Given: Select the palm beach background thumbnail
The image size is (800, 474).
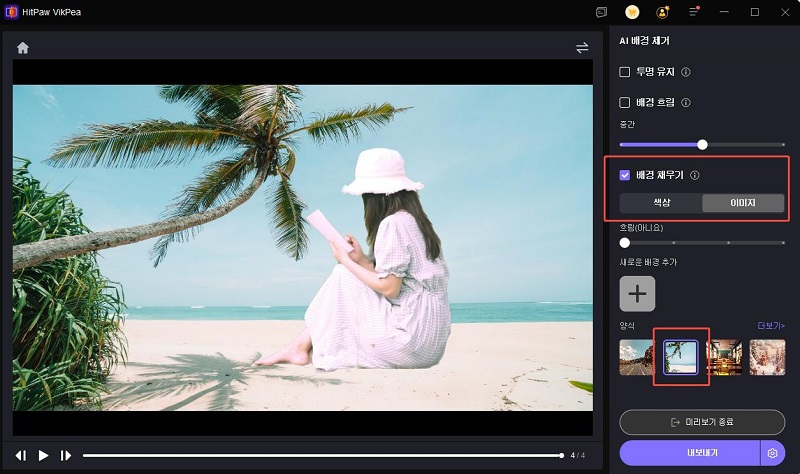Looking at the screenshot, I should click(680, 357).
